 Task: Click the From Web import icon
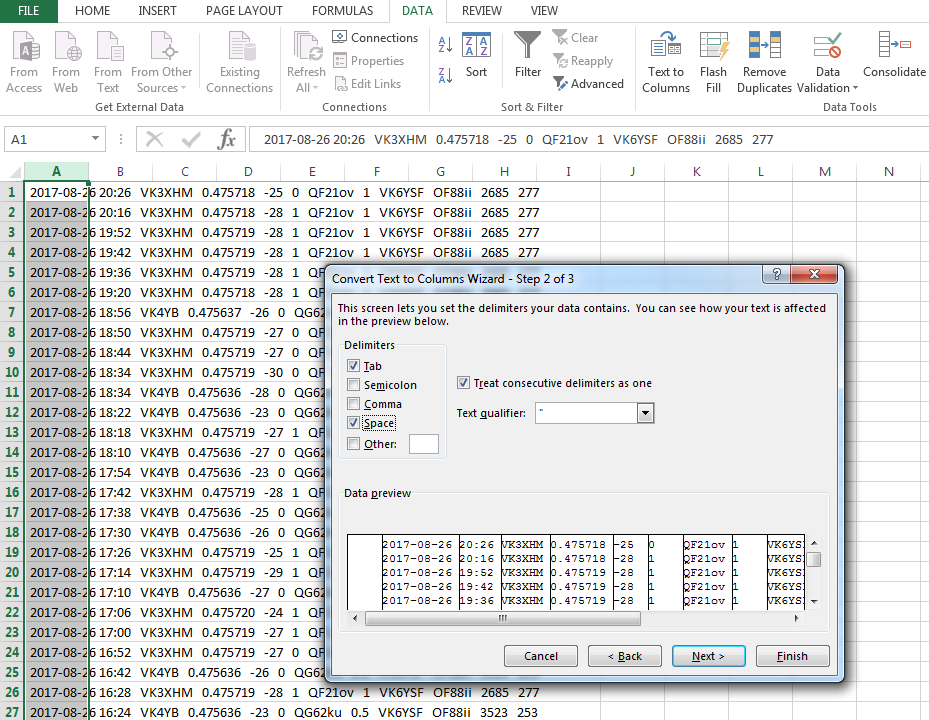[x=66, y=47]
